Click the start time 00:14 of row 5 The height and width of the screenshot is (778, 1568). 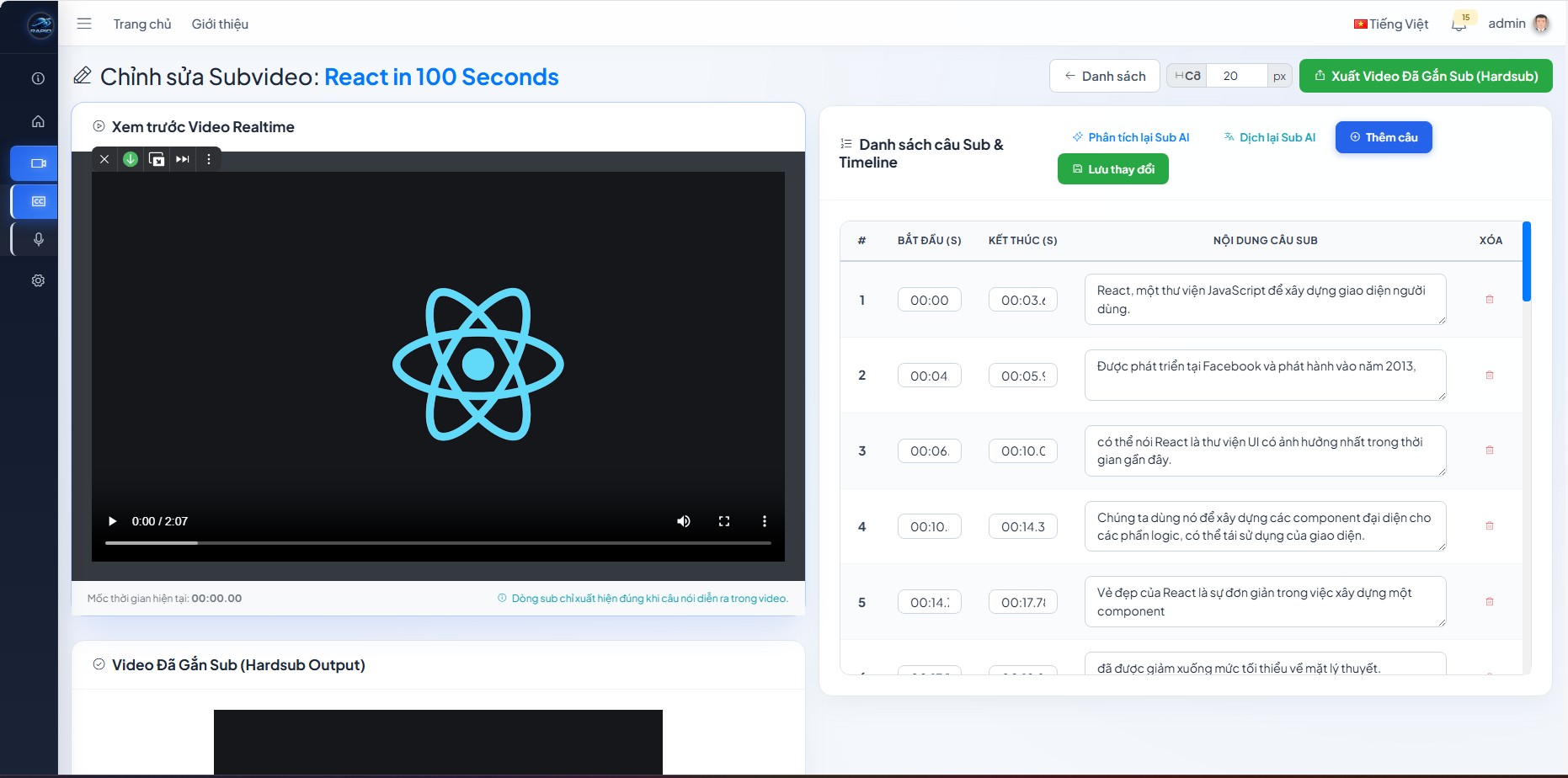pos(930,602)
